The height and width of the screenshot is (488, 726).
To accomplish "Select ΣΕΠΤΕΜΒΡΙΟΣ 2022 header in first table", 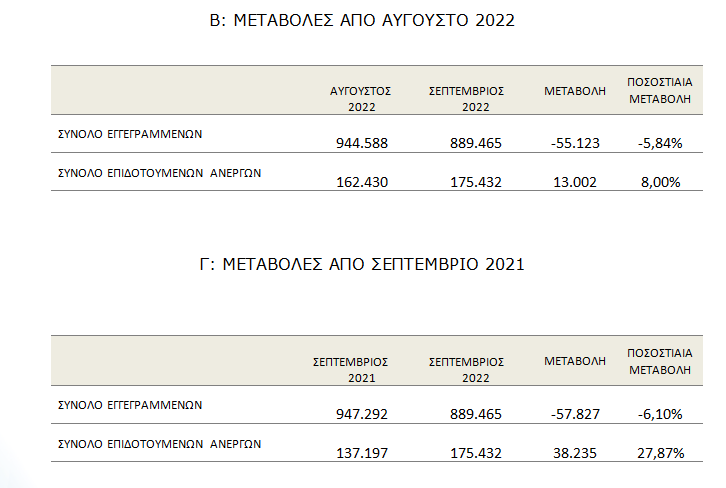I will pos(466,99).
